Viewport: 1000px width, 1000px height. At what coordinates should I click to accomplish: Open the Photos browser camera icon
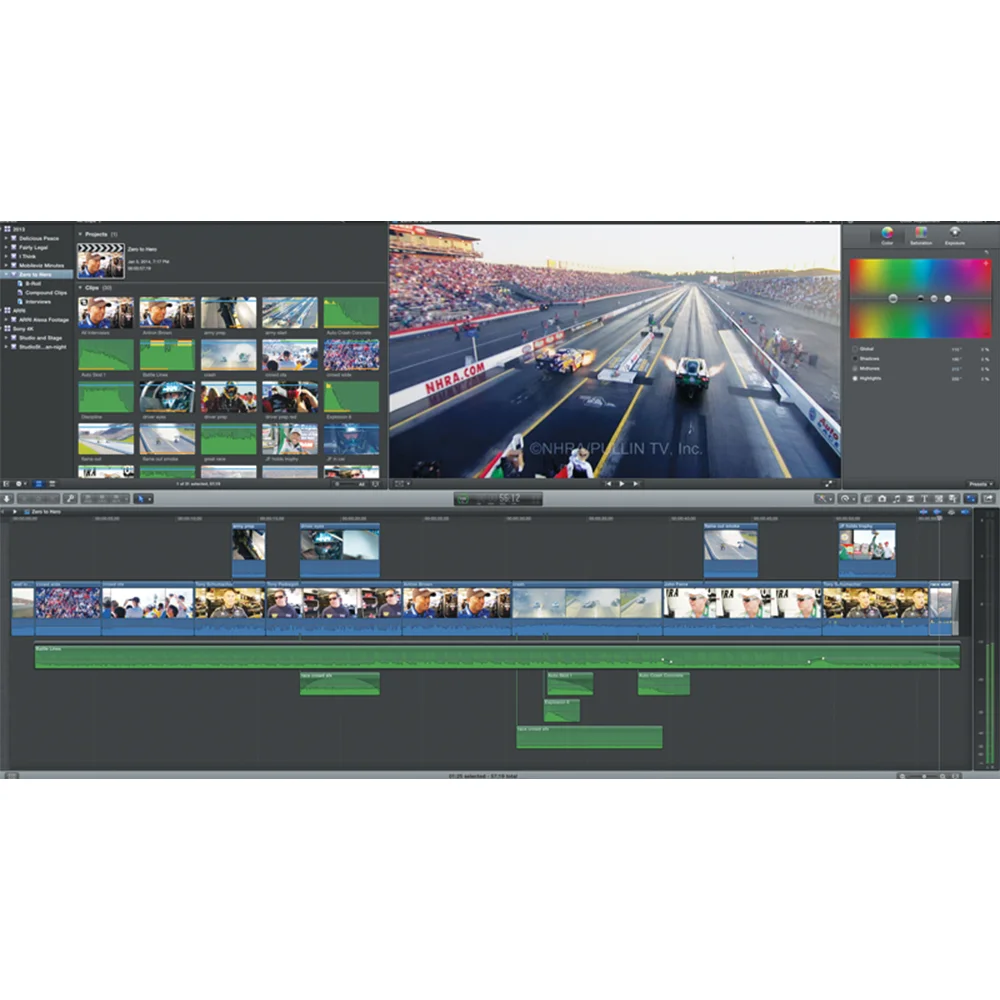tap(883, 498)
